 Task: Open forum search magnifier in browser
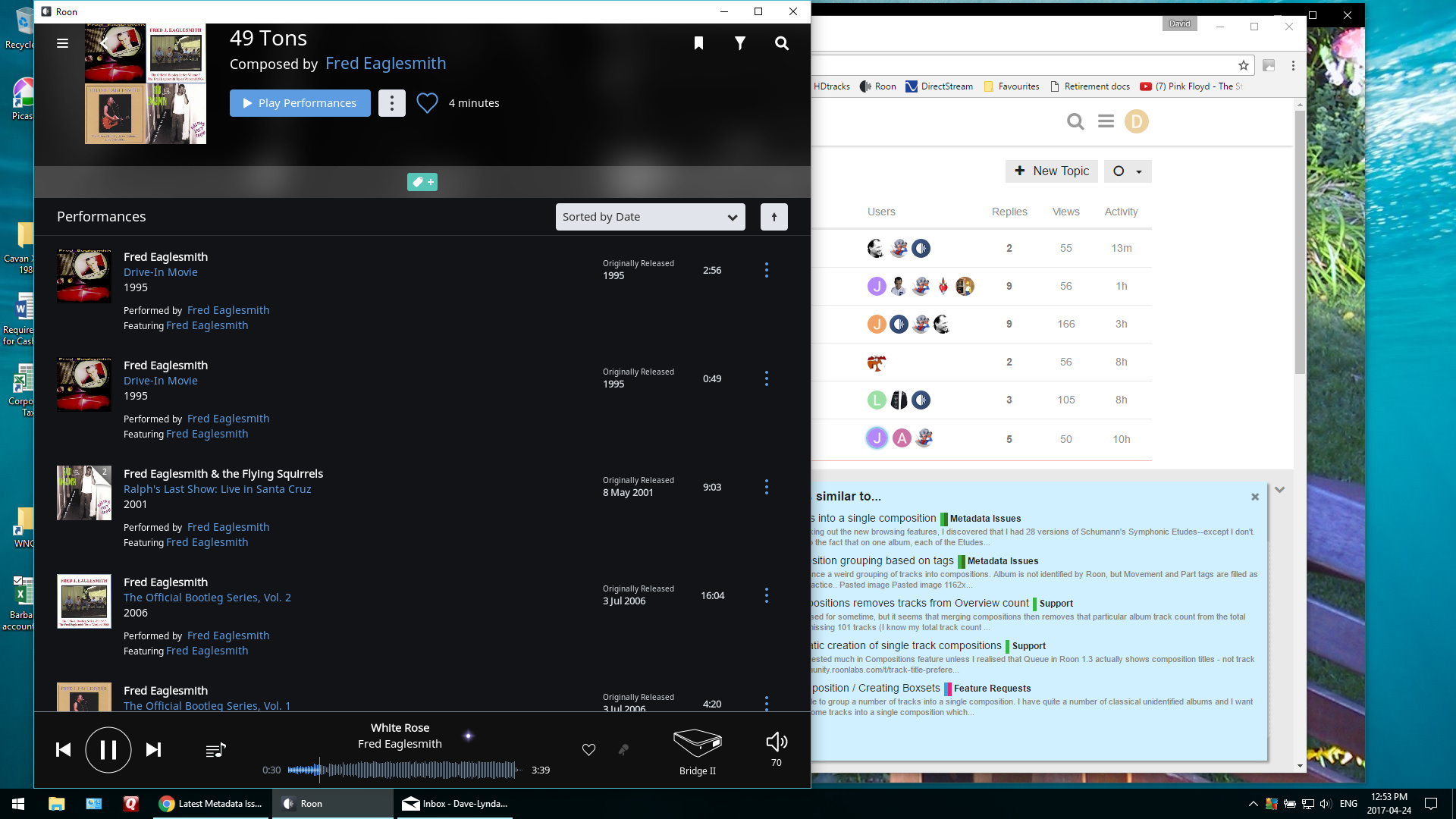point(1075,121)
